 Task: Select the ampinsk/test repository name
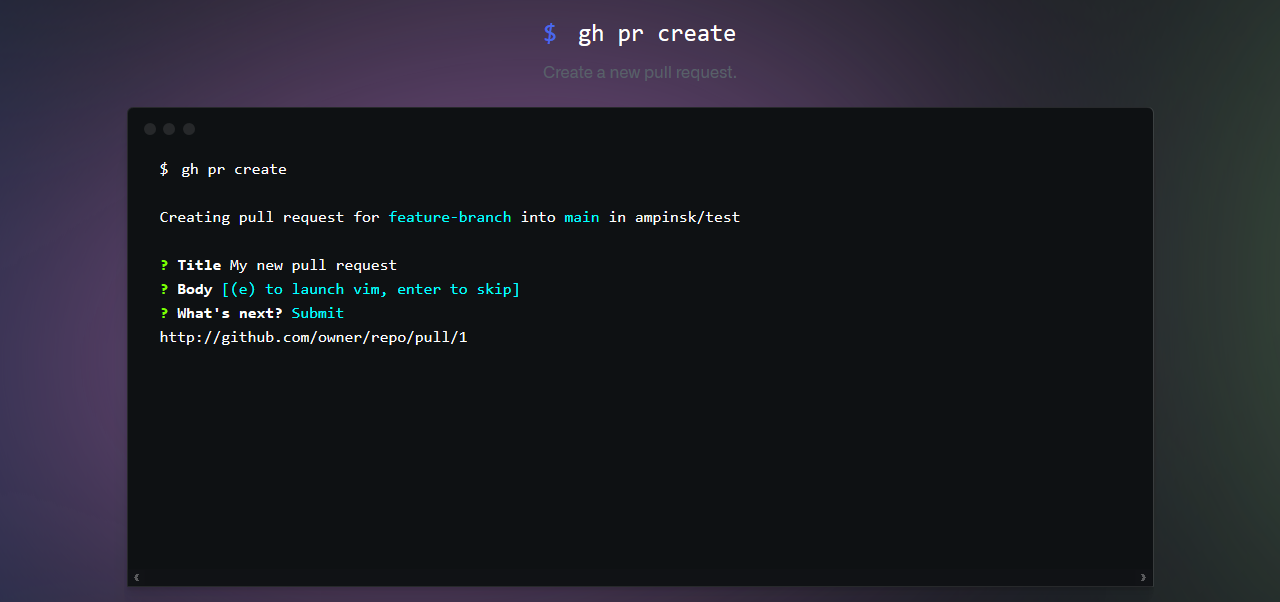pos(691,217)
